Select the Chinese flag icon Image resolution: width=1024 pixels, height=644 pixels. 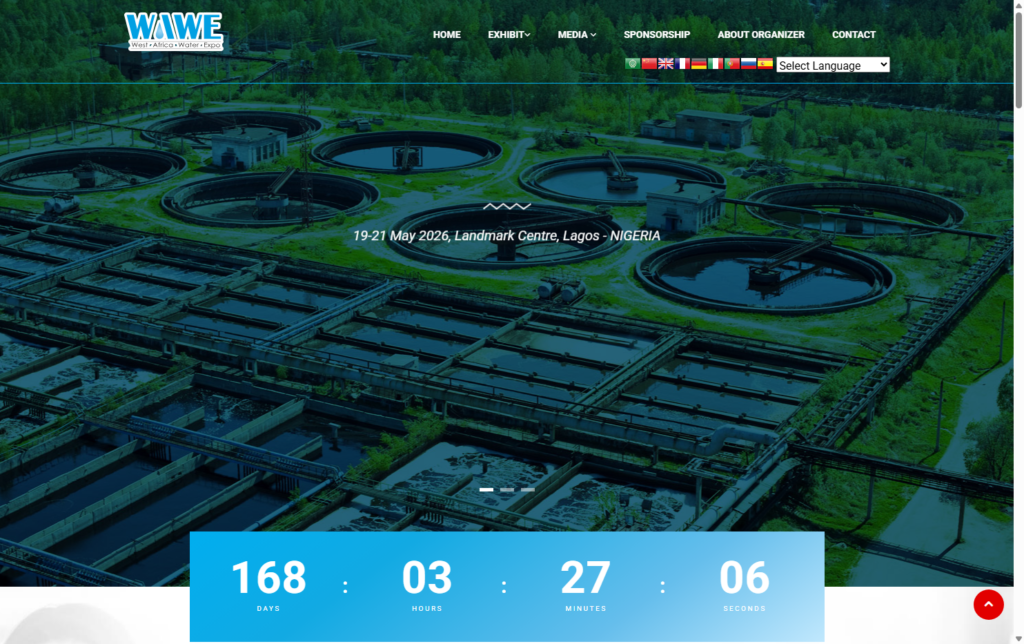click(x=649, y=64)
